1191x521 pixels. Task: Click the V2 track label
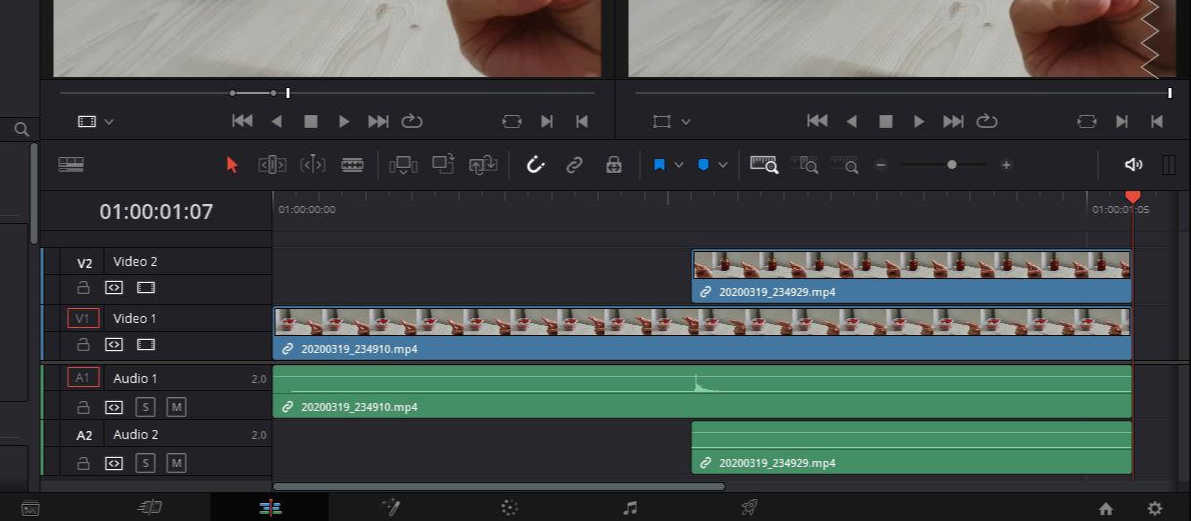[x=84, y=263]
